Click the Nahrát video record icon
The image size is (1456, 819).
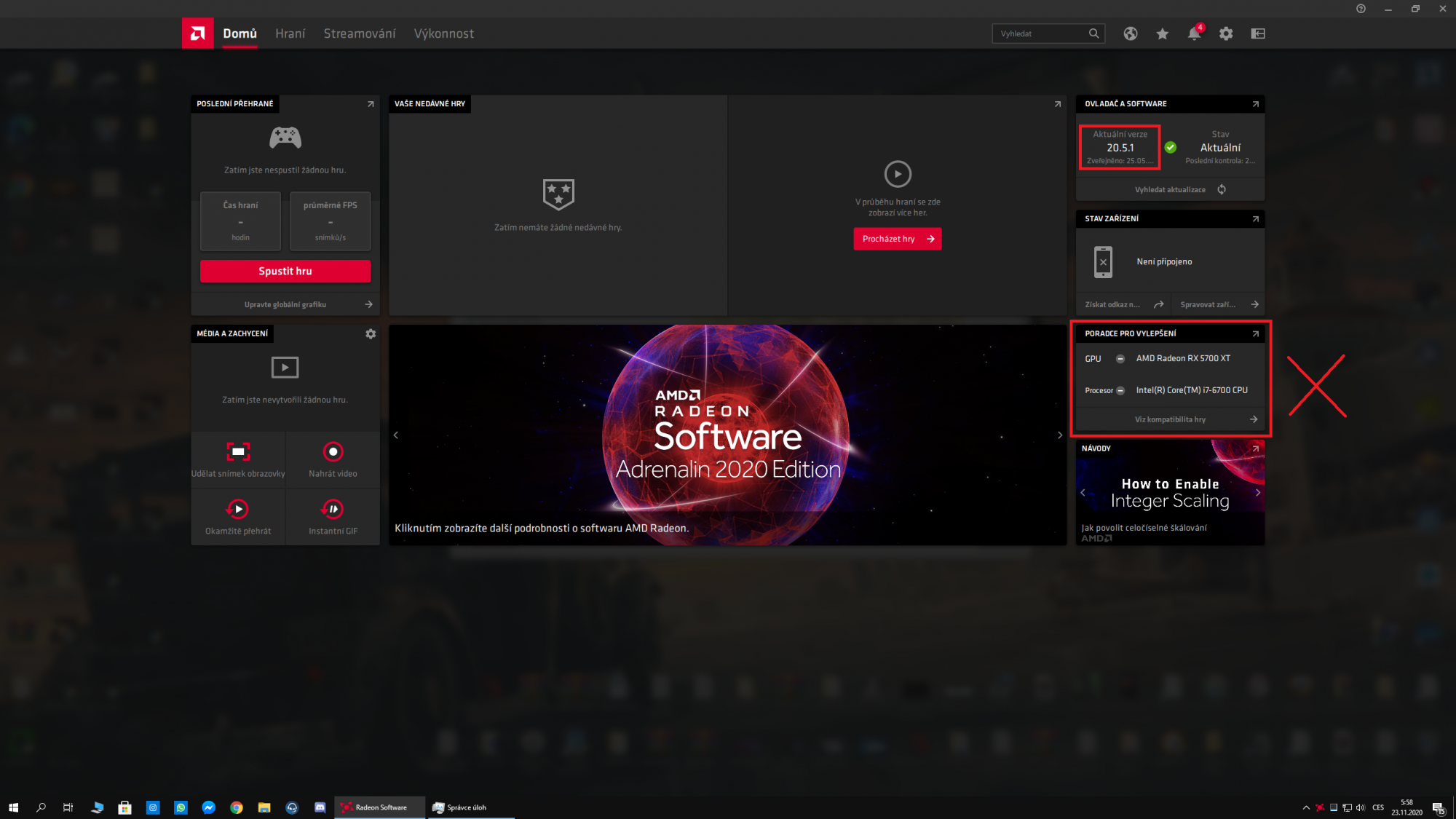coord(333,452)
